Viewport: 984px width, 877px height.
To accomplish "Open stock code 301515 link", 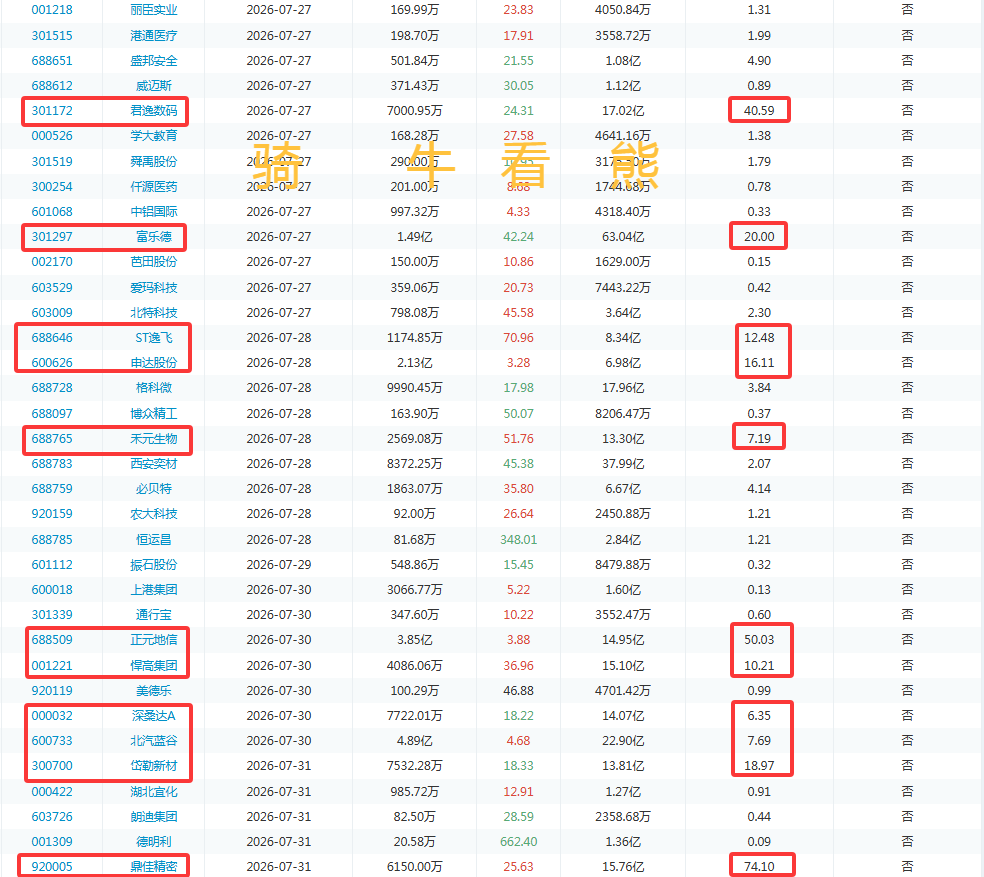I will pyautogui.click(x=52, y=36).
